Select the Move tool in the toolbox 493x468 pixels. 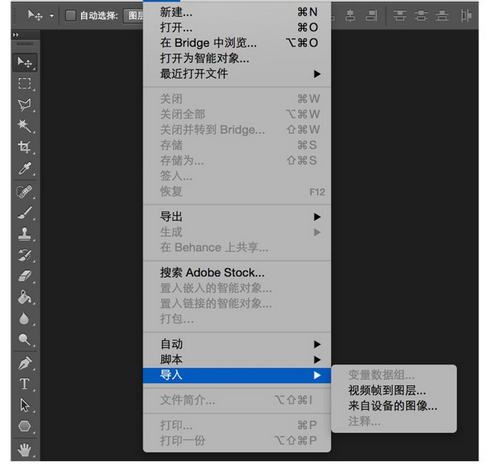[x=25, y=62]
